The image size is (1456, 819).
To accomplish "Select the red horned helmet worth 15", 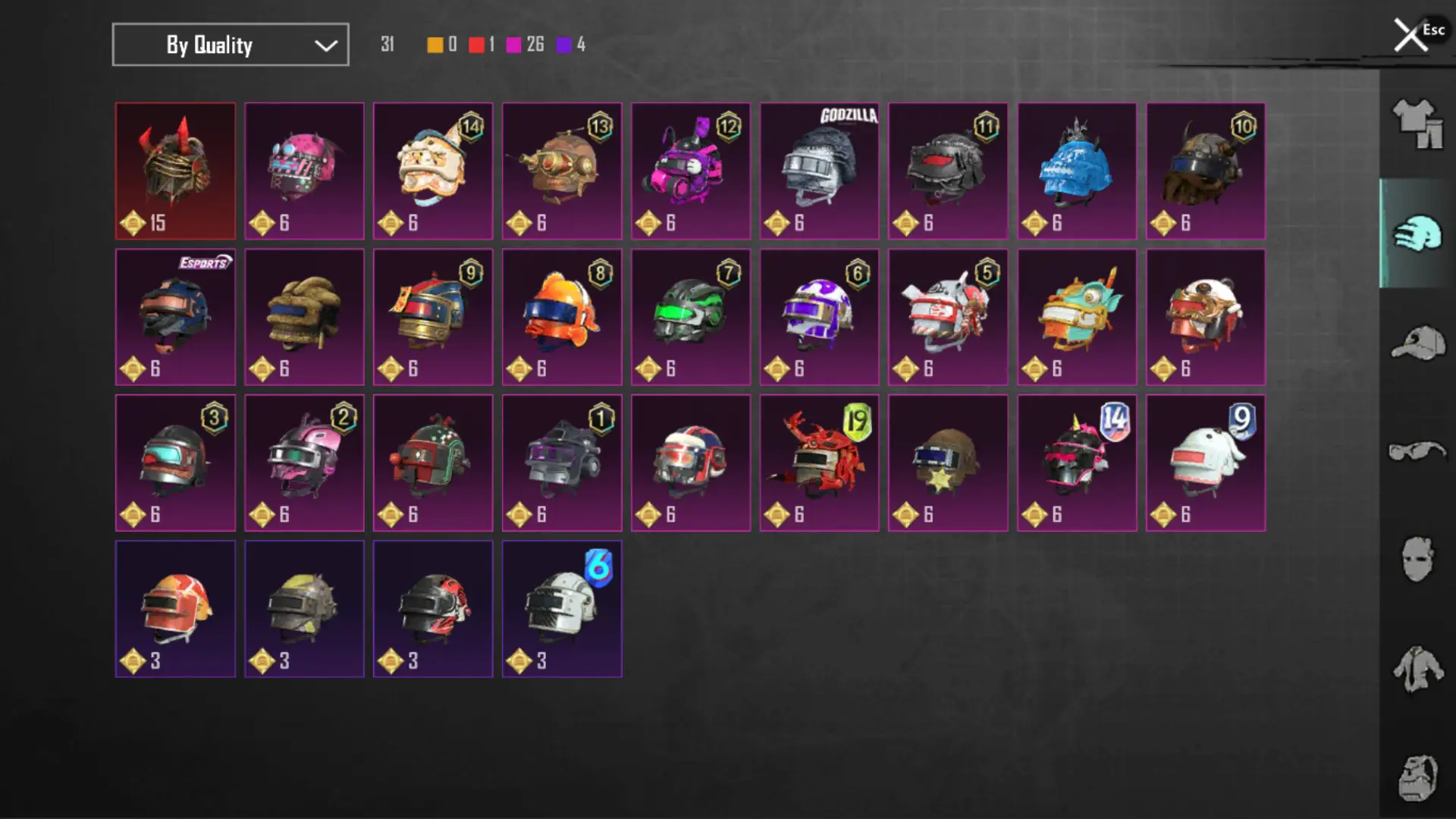I will (175, 171).
